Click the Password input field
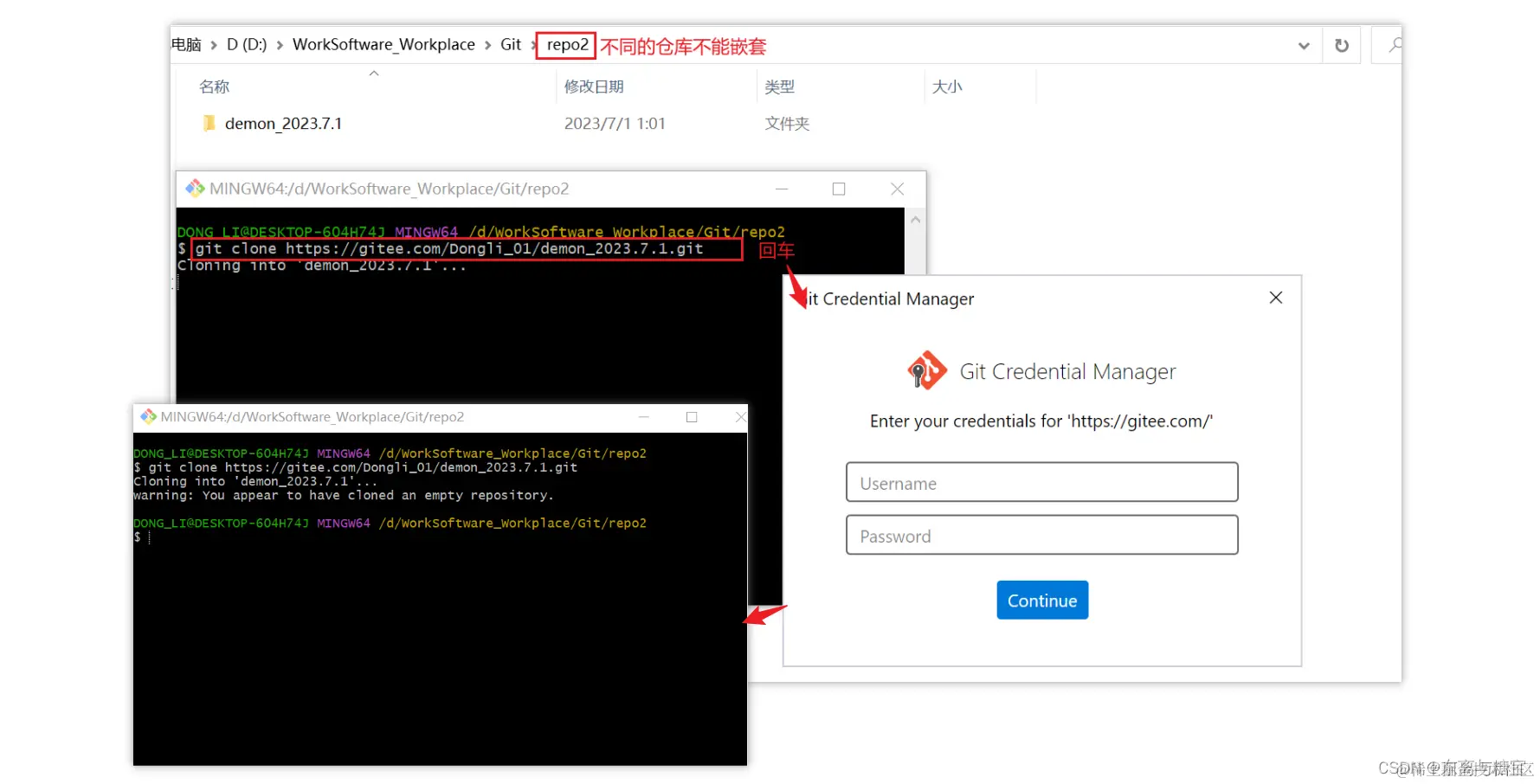This screenshot has width=1540, height=784. point(1041,535)
